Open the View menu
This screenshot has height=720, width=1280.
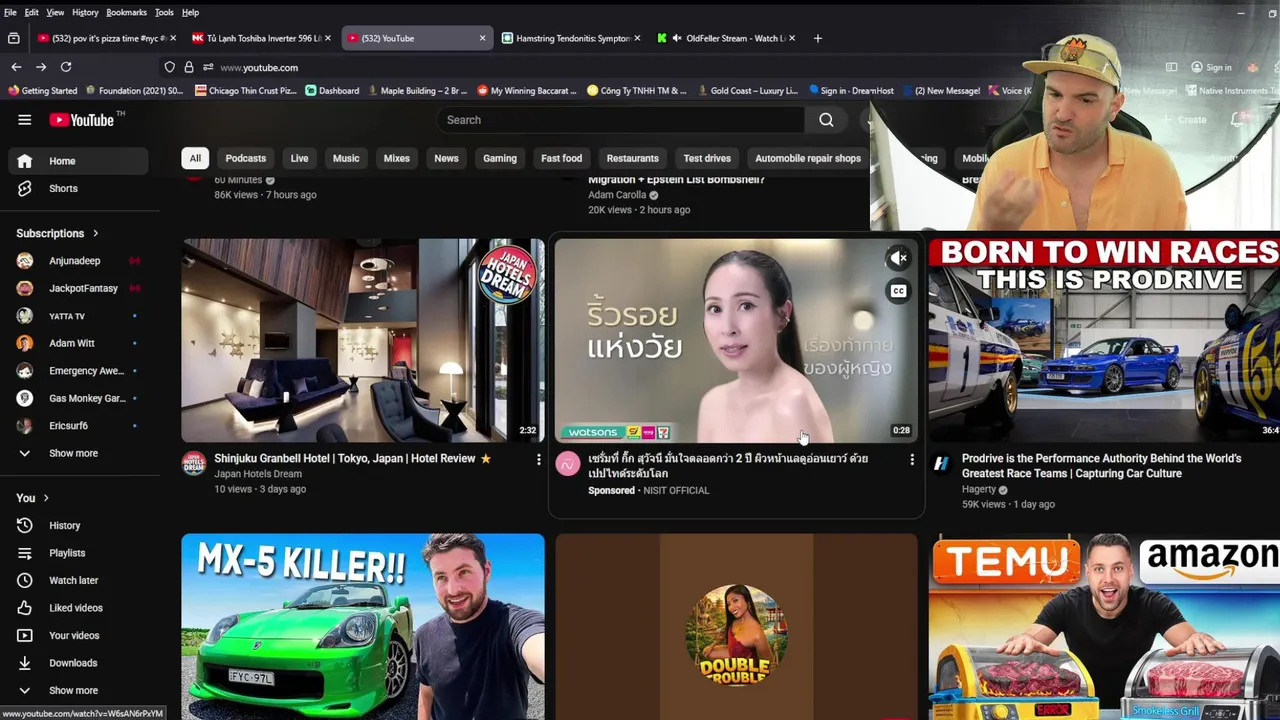pos(55,12)
